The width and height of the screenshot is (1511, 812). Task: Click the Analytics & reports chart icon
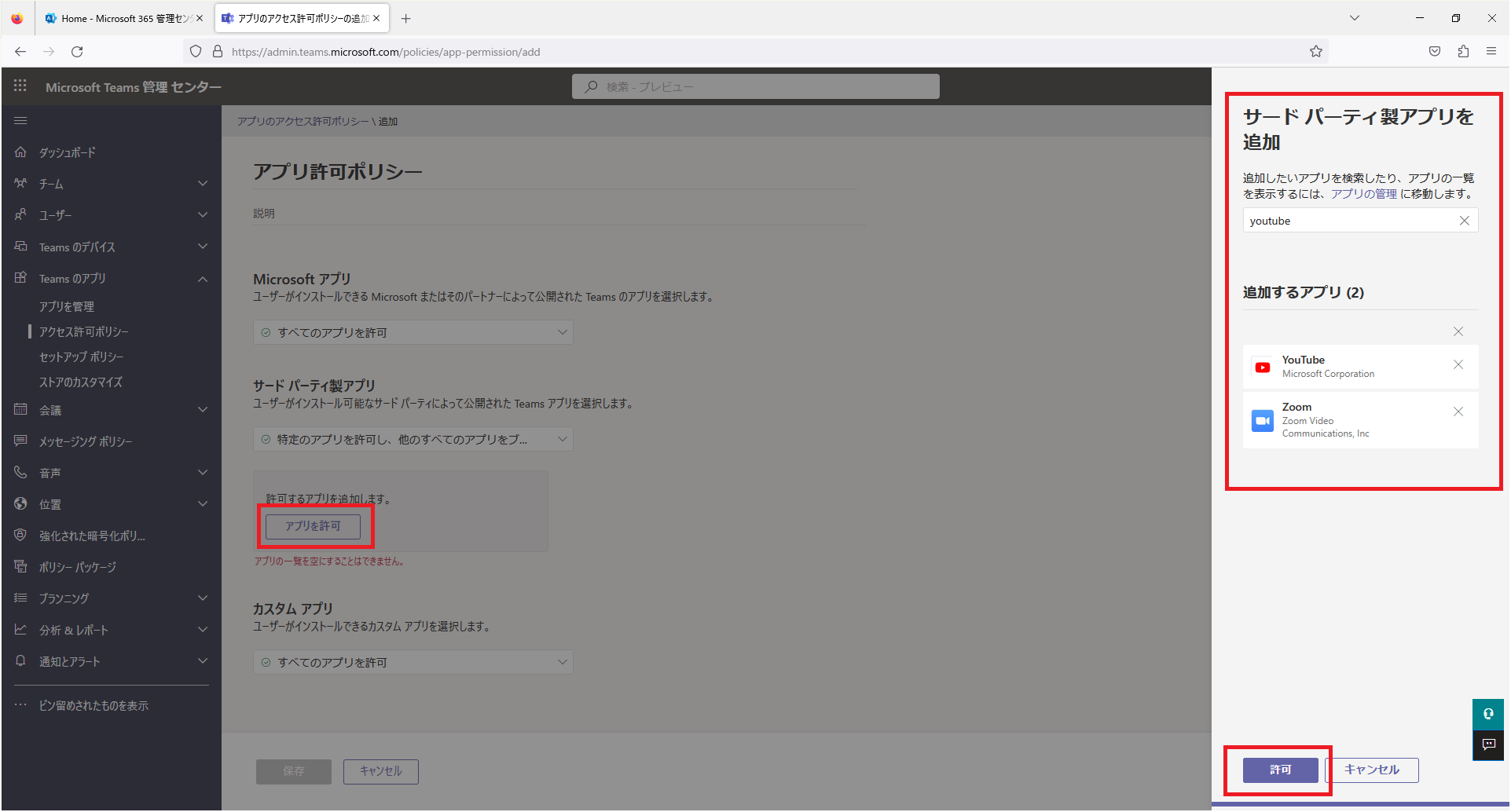20,629
